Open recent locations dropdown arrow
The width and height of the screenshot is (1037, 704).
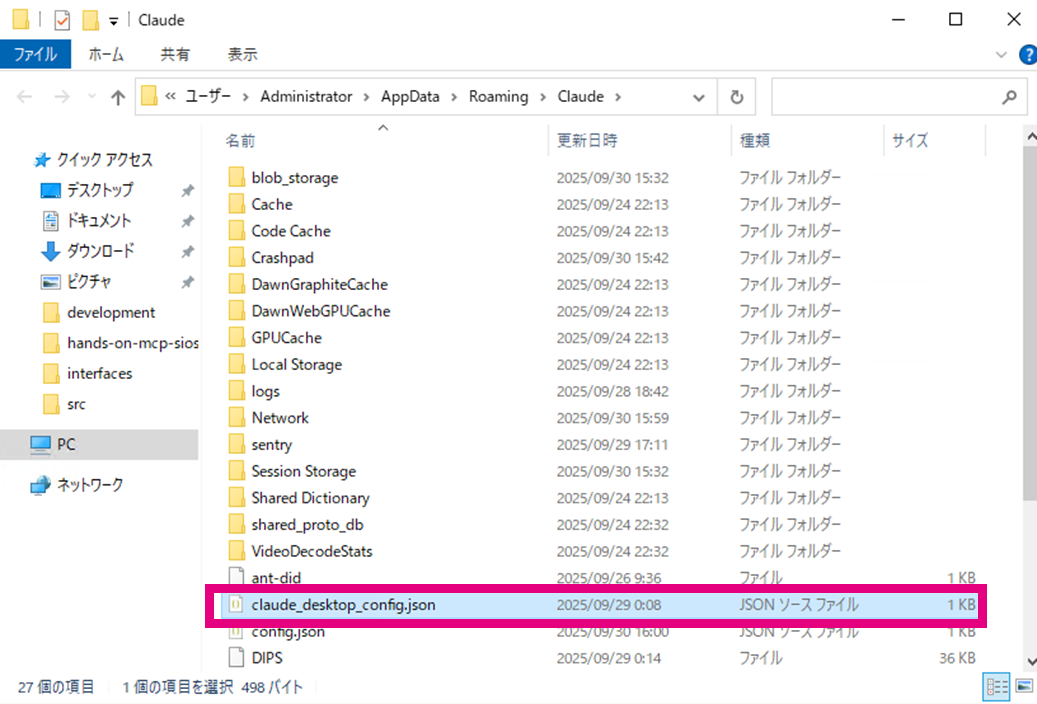click(92, 97)
